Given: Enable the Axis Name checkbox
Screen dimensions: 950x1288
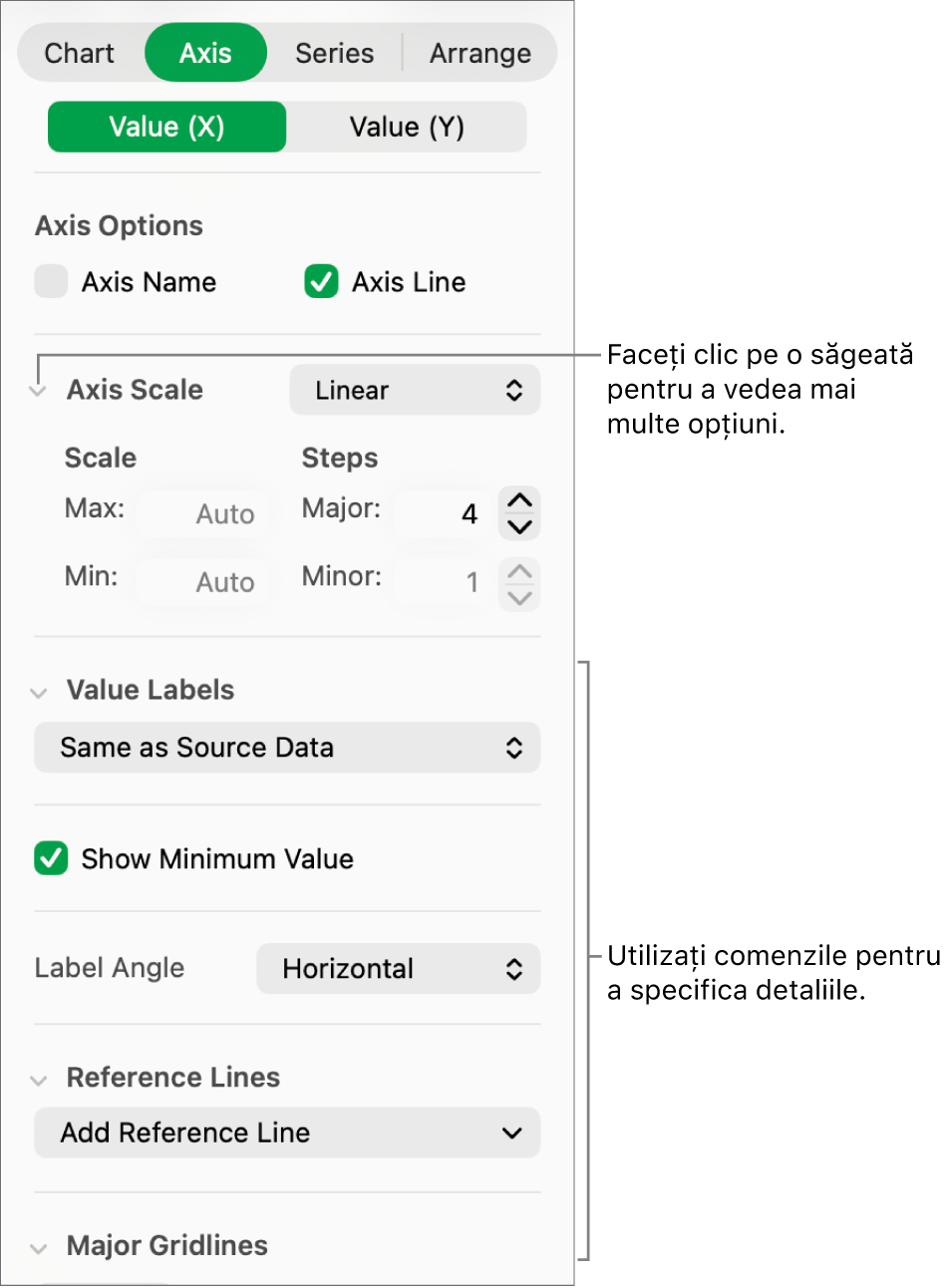Looking at the screenshot, I should click(51, 282).
